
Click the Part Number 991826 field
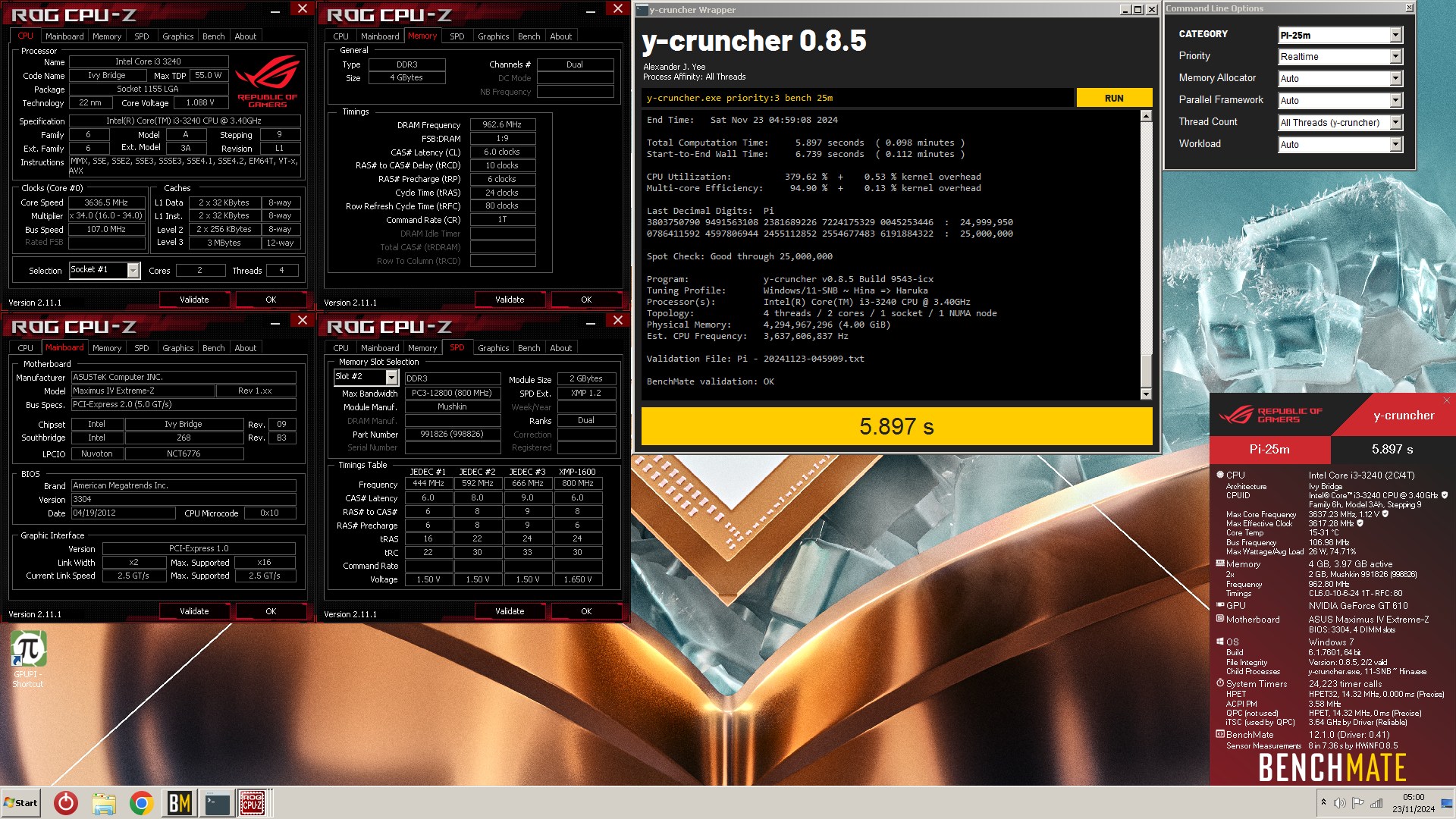pos(452,435)
